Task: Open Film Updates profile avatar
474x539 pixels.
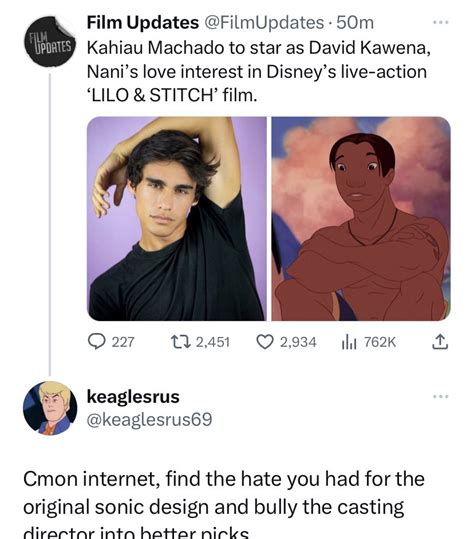Action: pyautogui.click(x=50, y=42)
